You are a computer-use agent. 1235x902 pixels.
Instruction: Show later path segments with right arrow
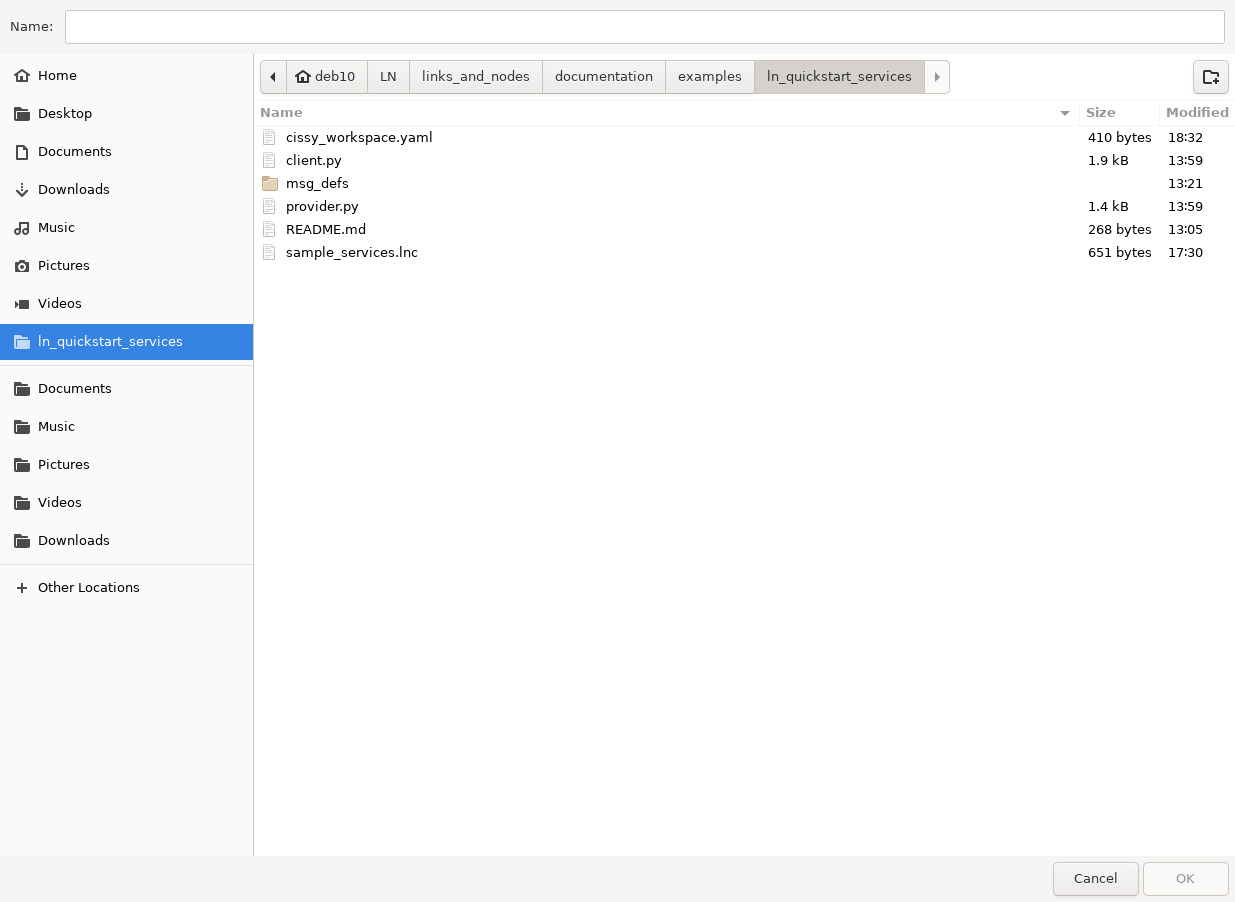(x=937, y=77)
